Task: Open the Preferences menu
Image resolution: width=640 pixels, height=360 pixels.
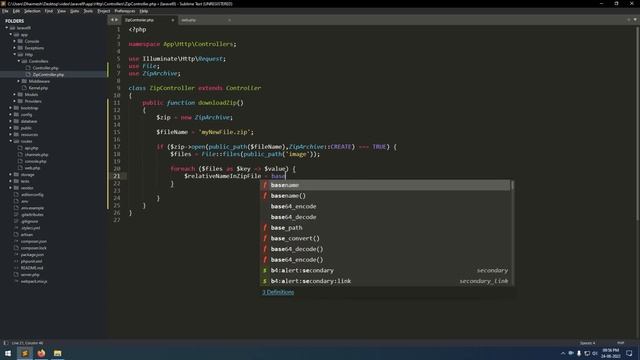Action: 125,11
